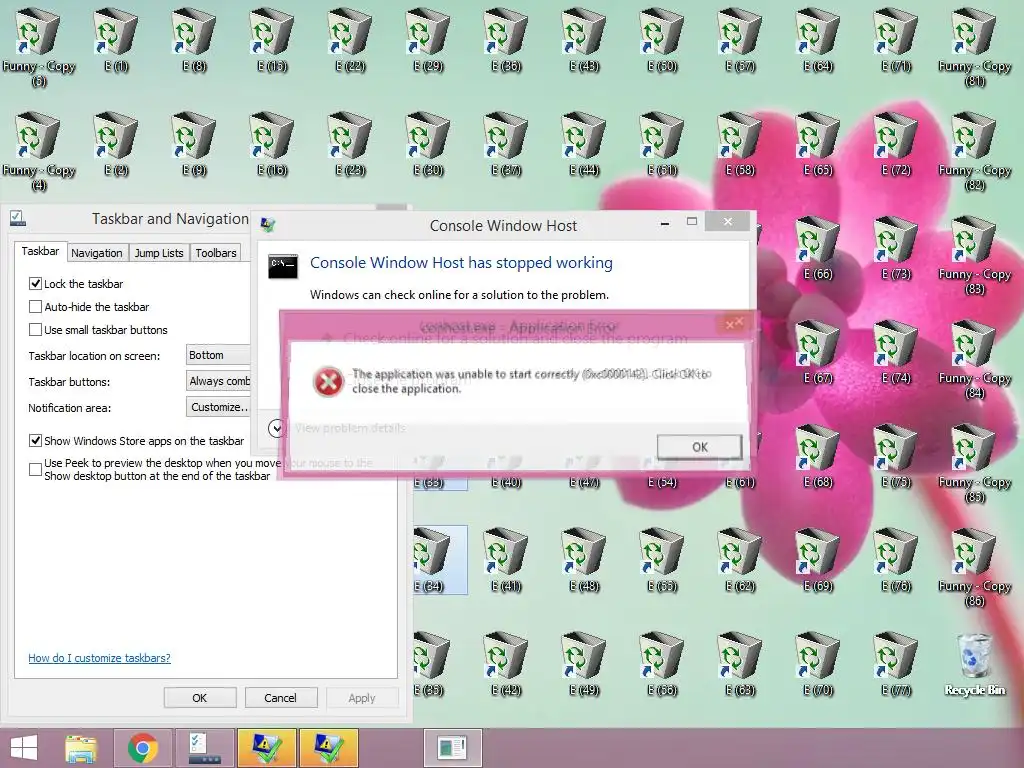This screenshot has height=768, width=1024.
Task: Open the Taskbar buttons dropdown
Action: 218,381
